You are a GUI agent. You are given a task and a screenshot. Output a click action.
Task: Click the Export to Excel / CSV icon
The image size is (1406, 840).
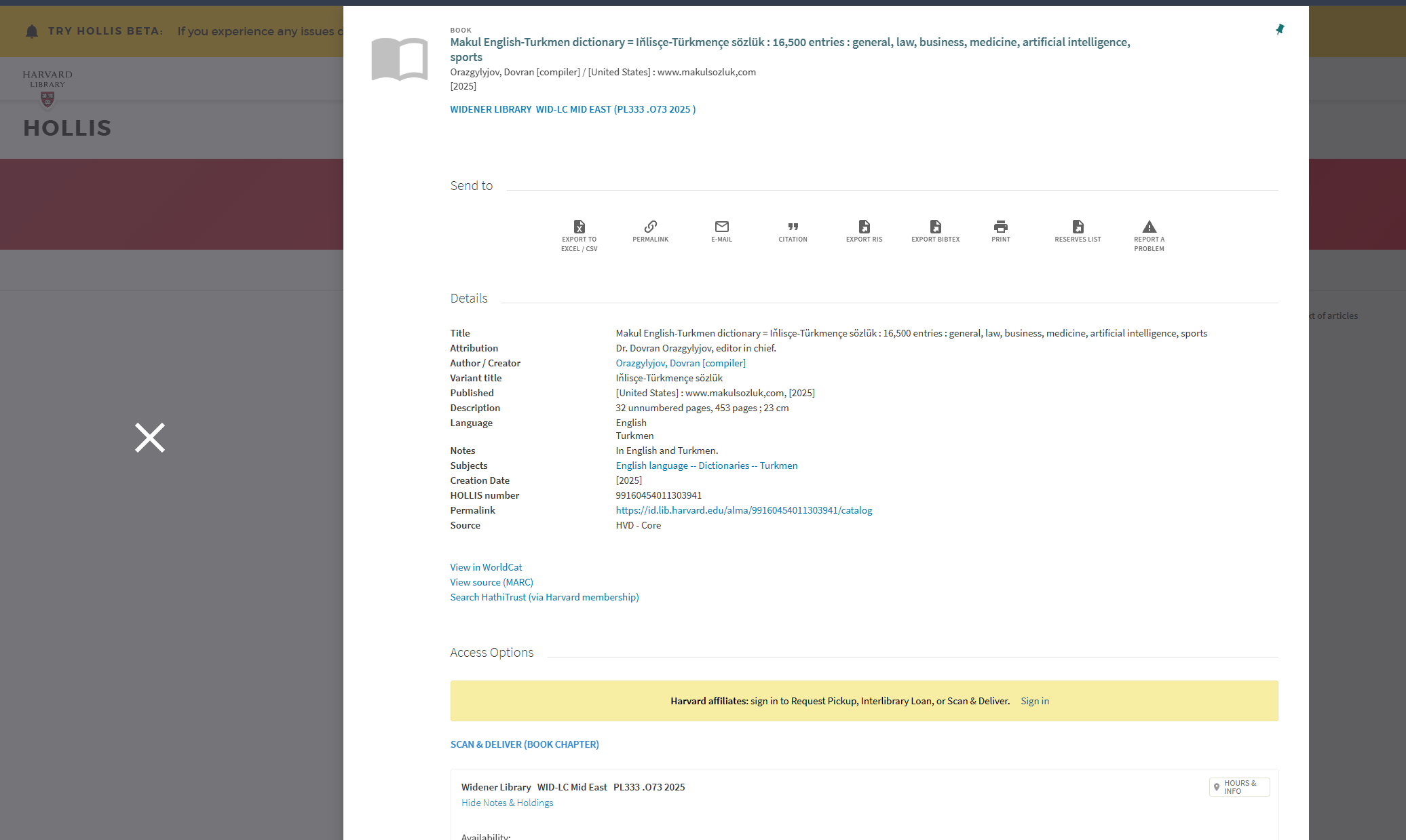[x=579, y=234]
